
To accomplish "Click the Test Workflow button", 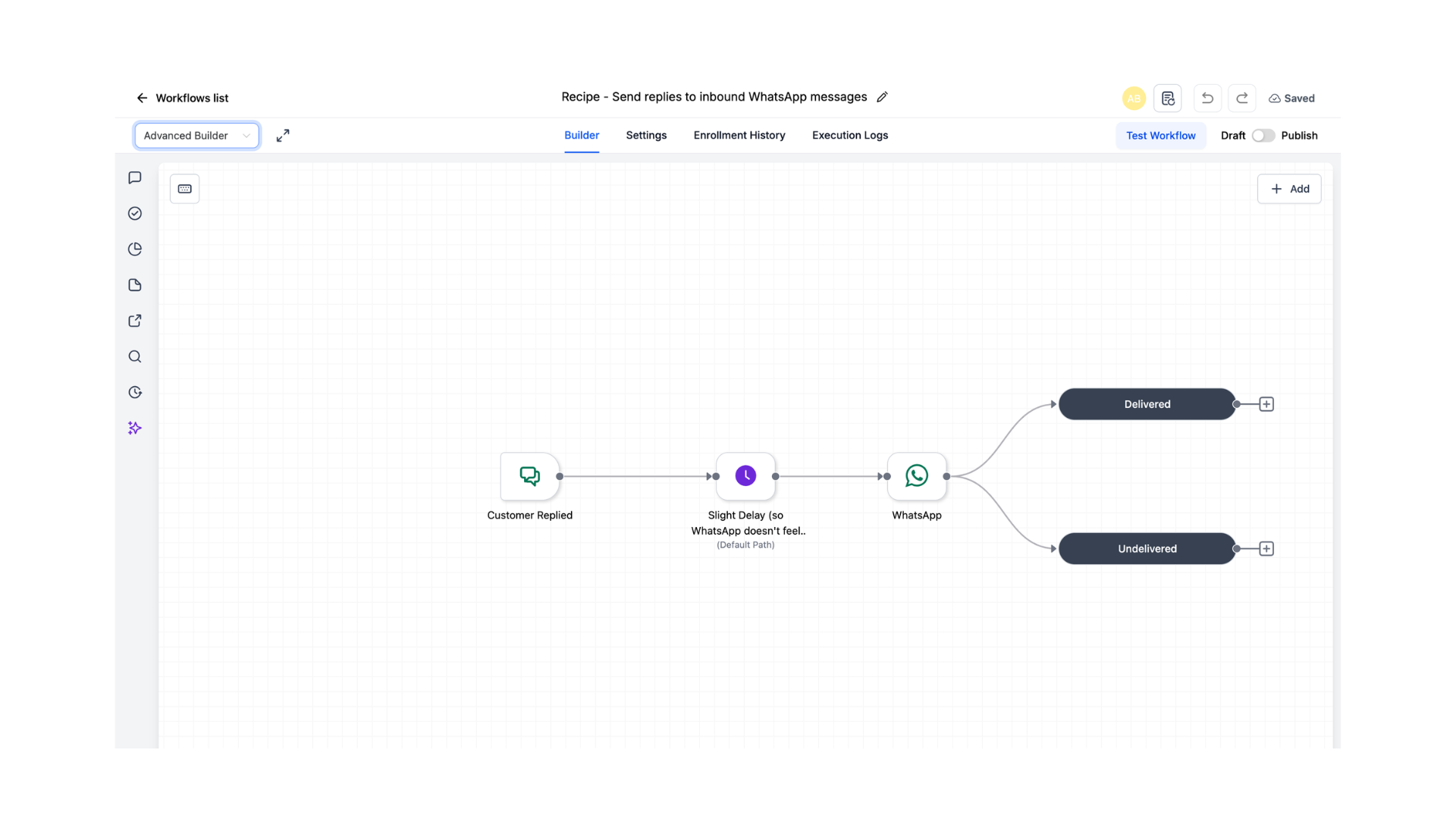I will pos(1160,136).
